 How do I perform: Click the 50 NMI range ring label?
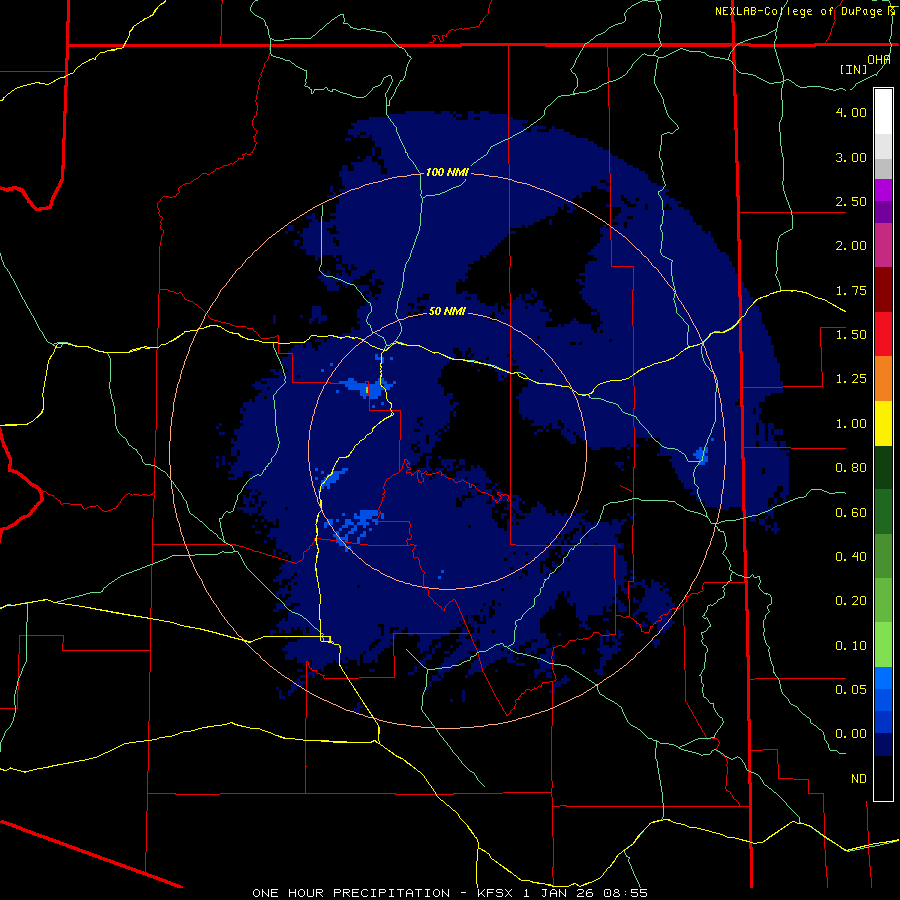[x=447, y=312]
